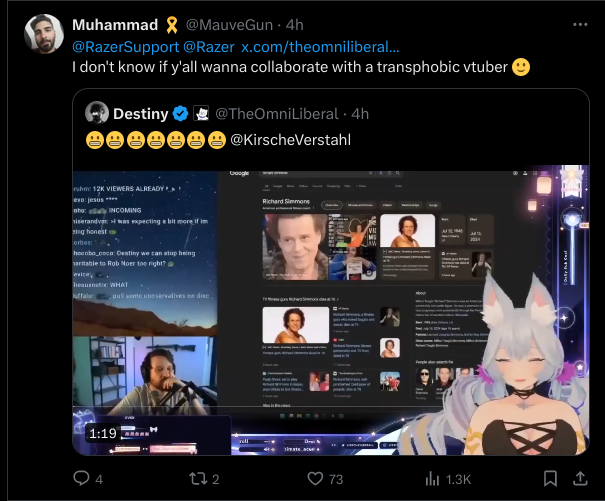Repost this tweet via retweet icon

[x=198, y=479]
